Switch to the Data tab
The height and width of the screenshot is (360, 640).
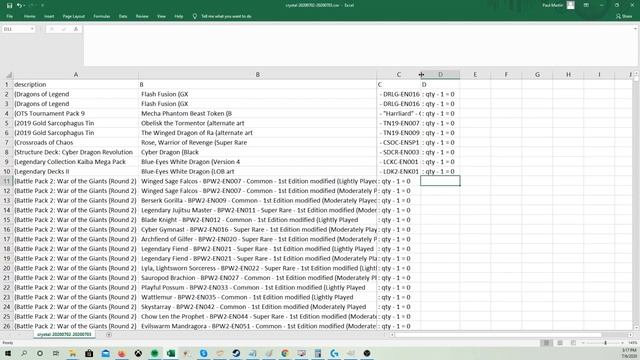click(123, 16)
